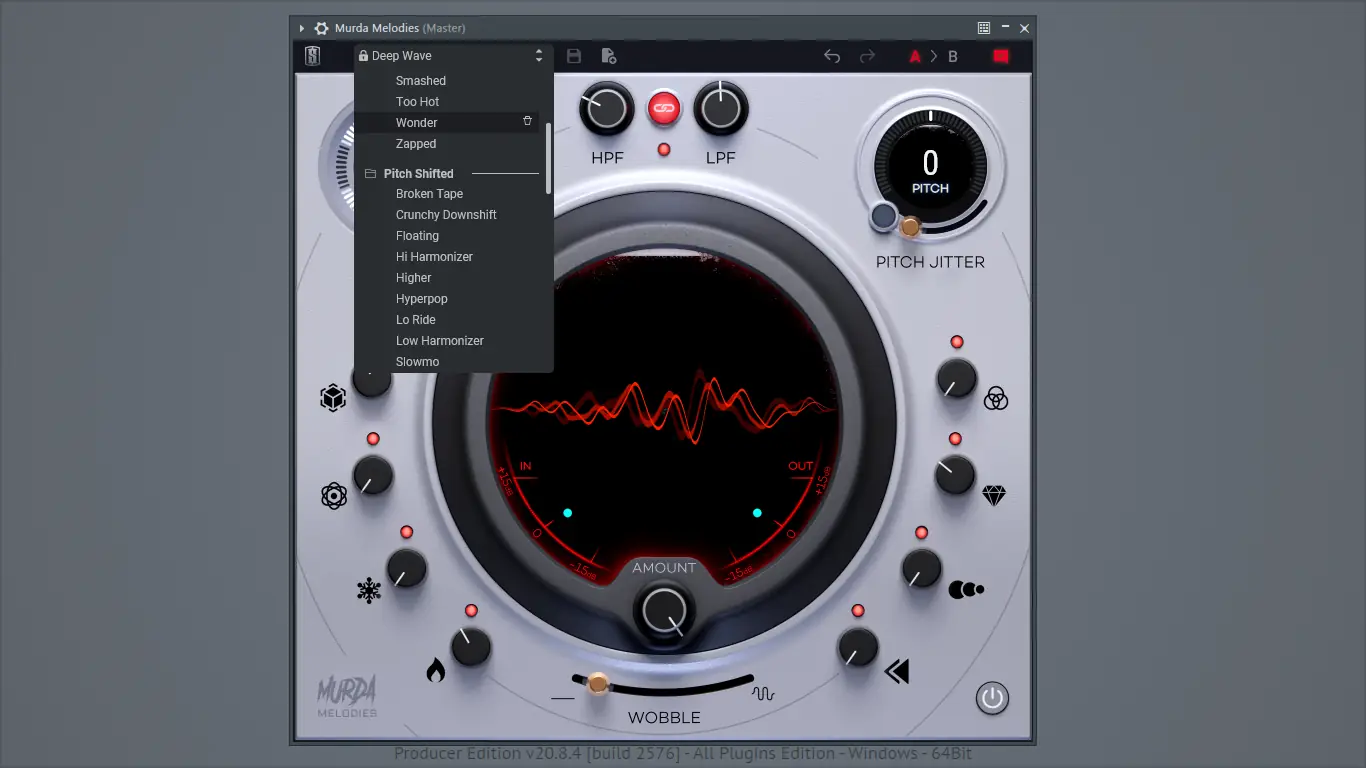Click the double rewind arrow icon
Image resolution: width=1366 pixels, height=768 pixels.
coord(897,671)
